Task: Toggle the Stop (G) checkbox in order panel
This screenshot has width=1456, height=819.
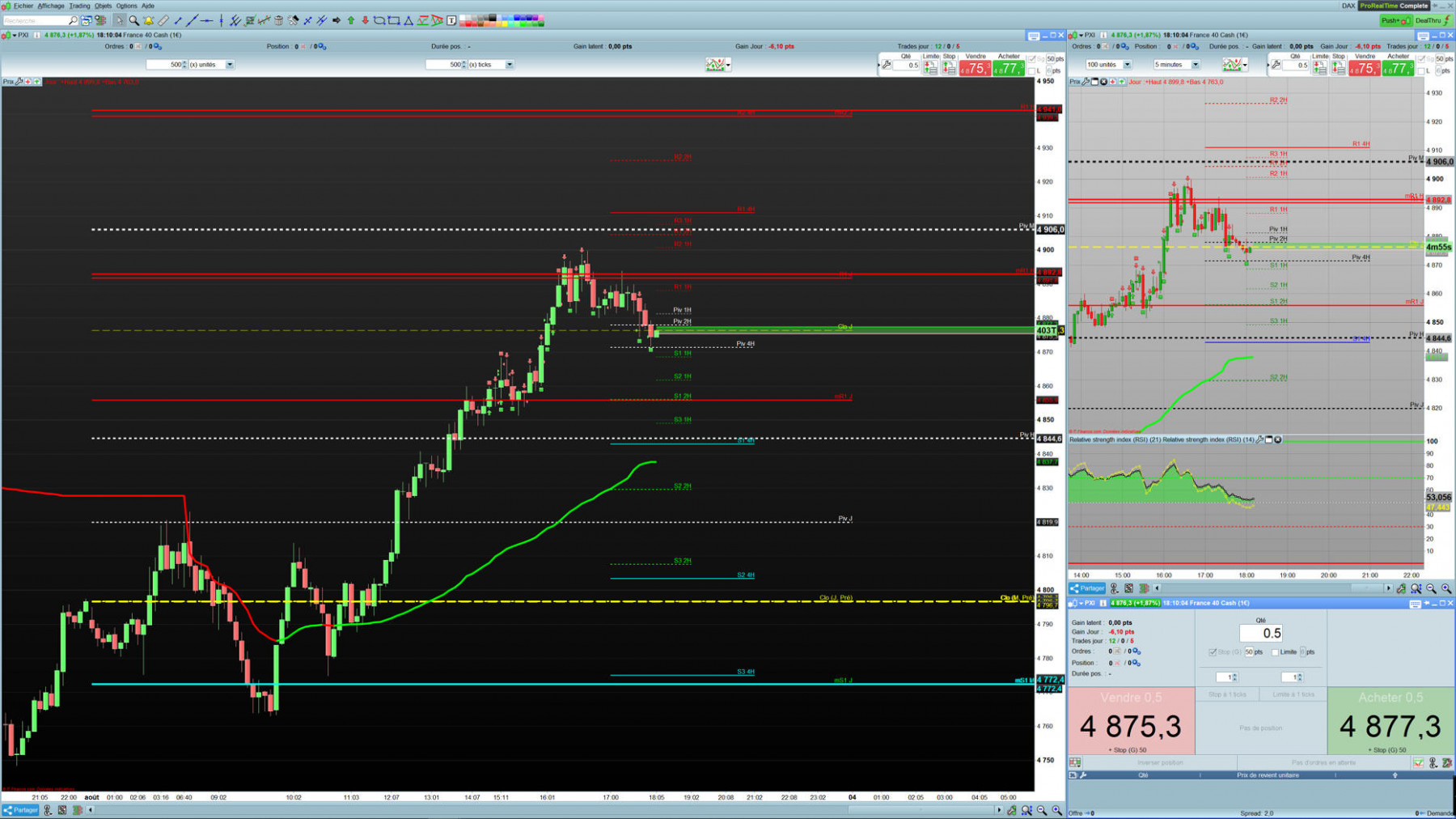Action: click(1213, 652)
